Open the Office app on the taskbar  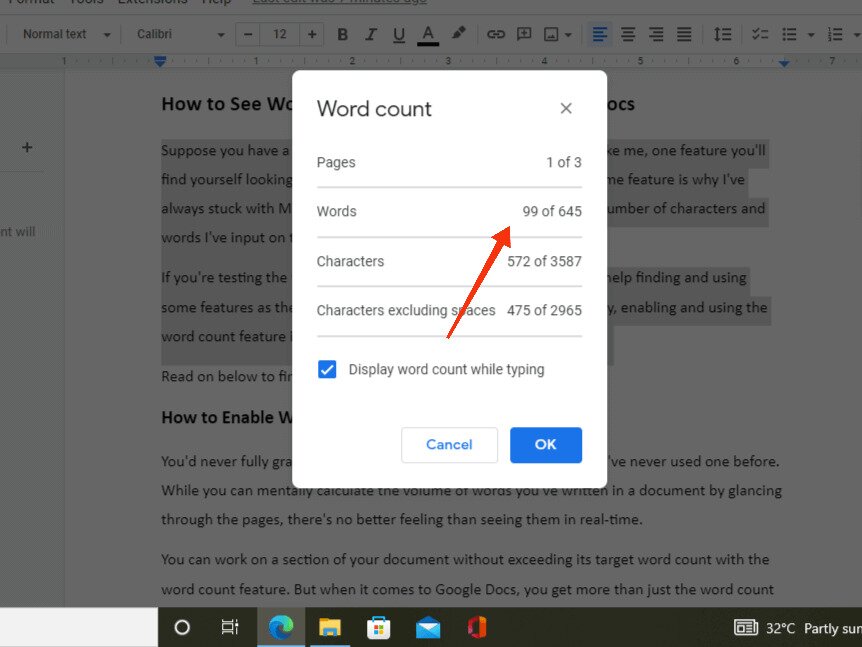point(477,627)
